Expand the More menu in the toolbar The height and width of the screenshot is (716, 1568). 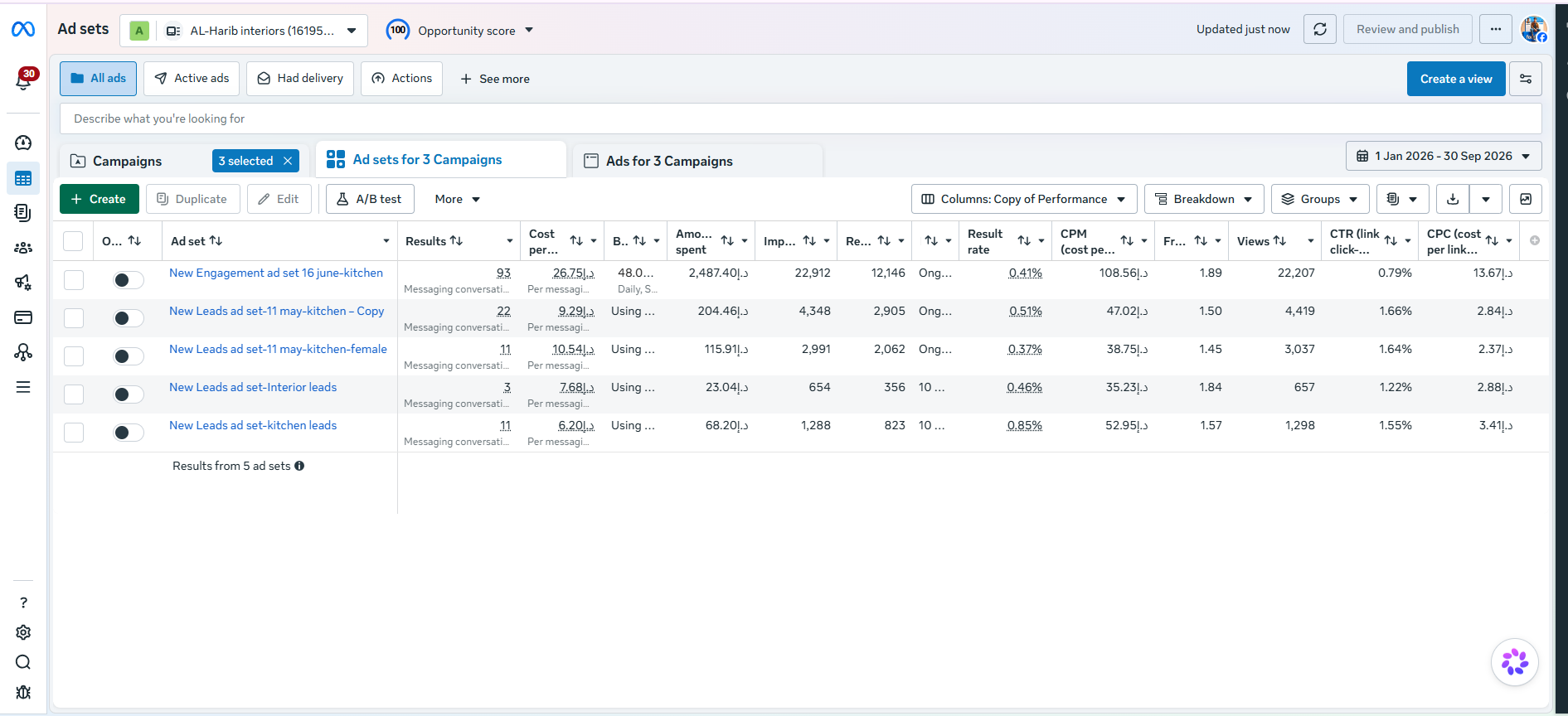point(458,199)
